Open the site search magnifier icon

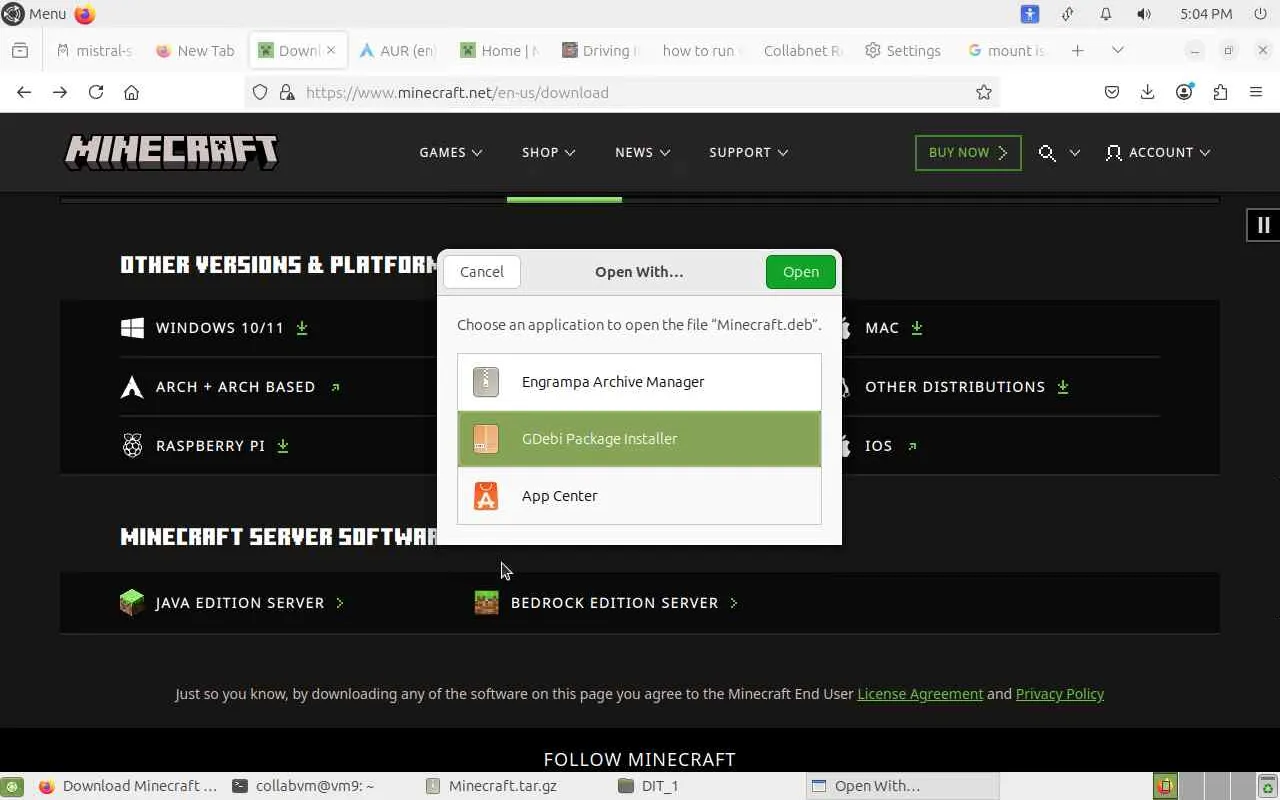click(x=1047, y=153)
